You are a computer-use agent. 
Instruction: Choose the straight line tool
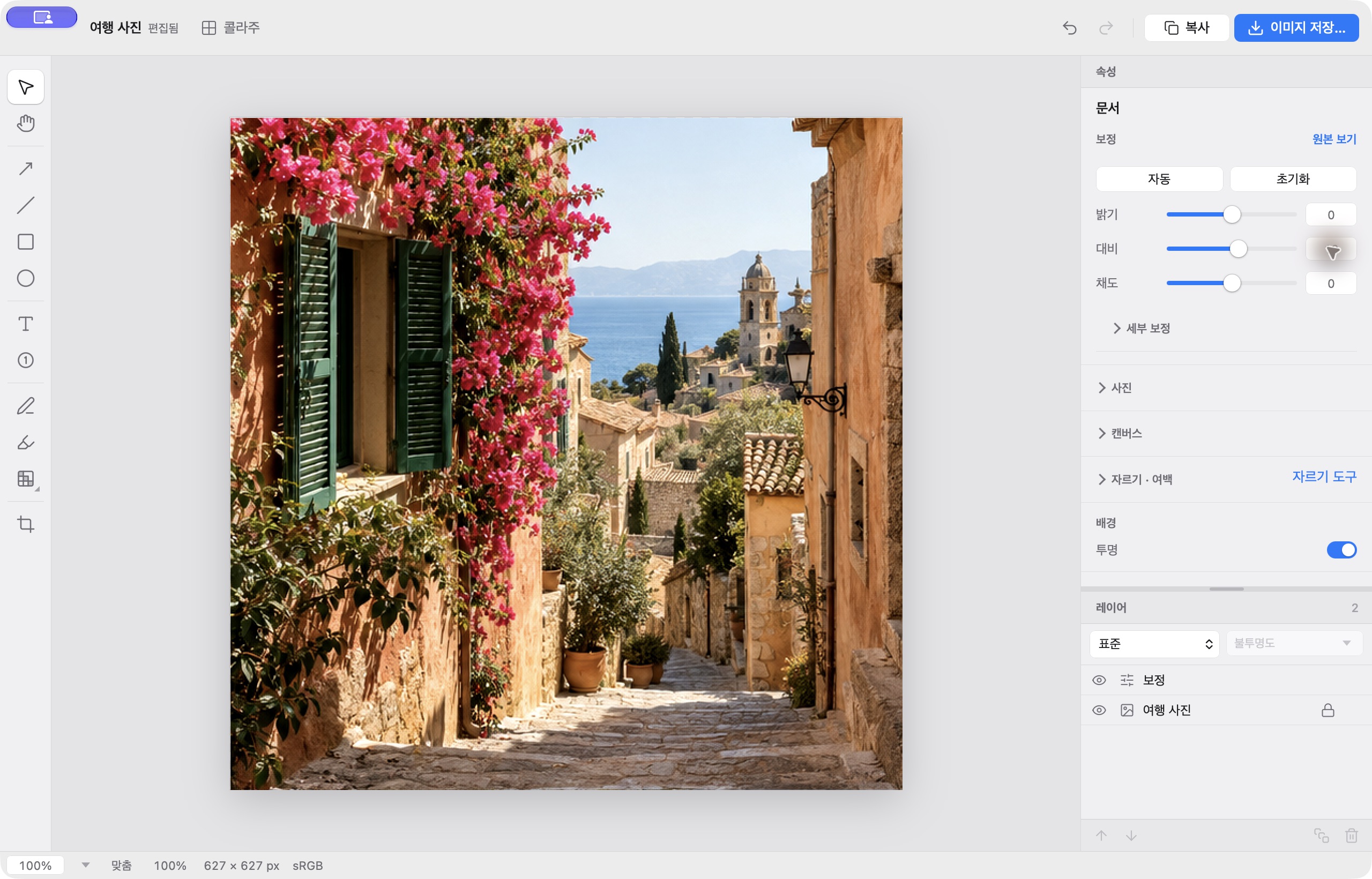26,205
